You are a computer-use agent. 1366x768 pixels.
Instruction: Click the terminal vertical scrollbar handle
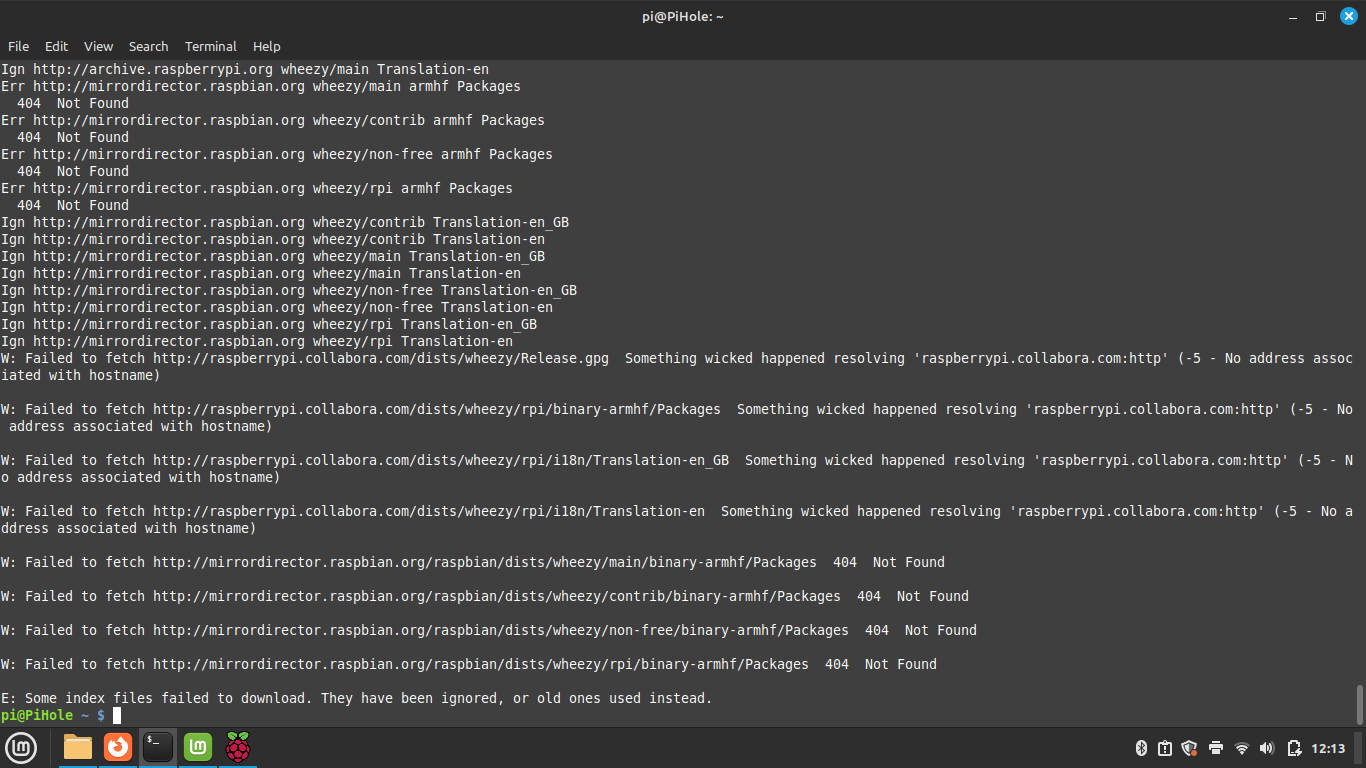click(x=1359, y=704)
